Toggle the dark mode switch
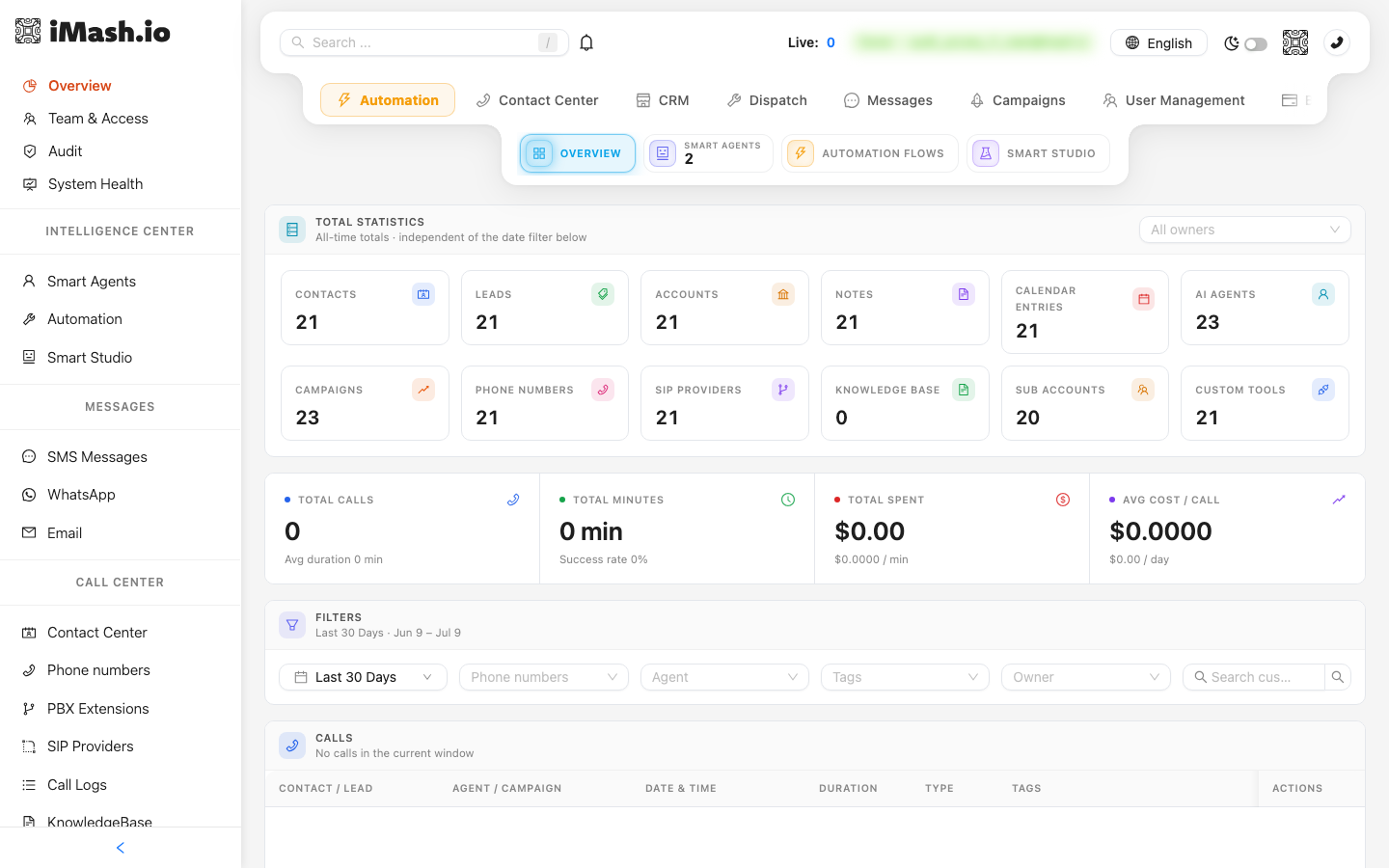Viewport: 1389px width, 868px height. point(1255,43)
